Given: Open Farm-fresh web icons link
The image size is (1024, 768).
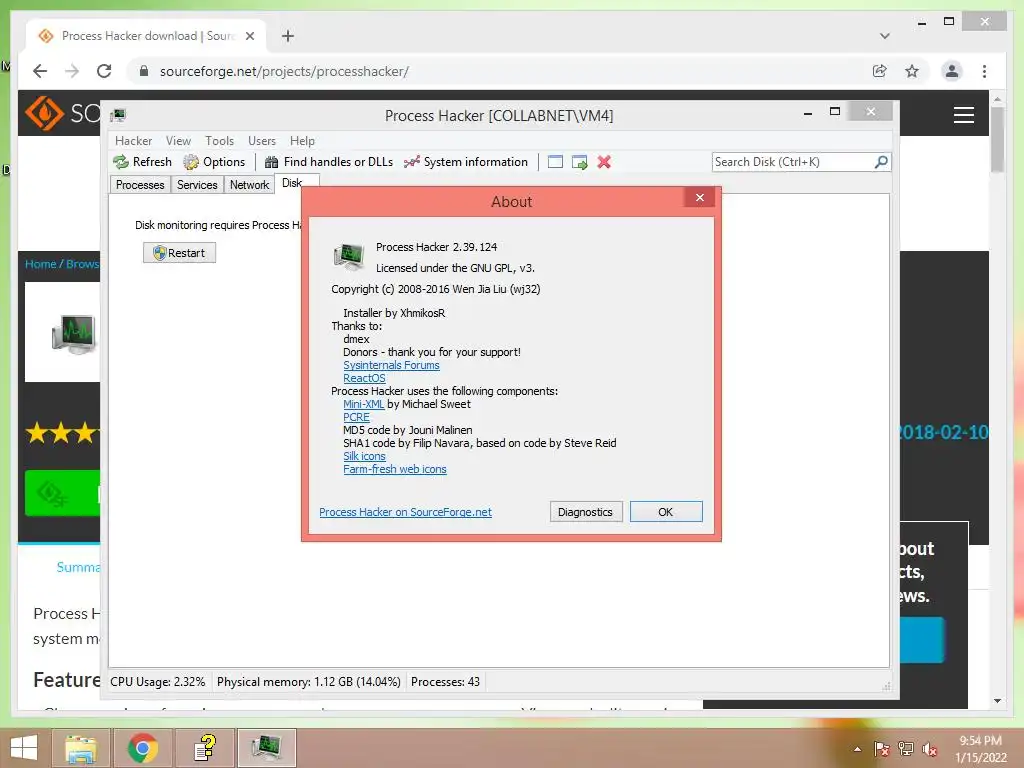Looking at the screenshot, I should point(395,470).
